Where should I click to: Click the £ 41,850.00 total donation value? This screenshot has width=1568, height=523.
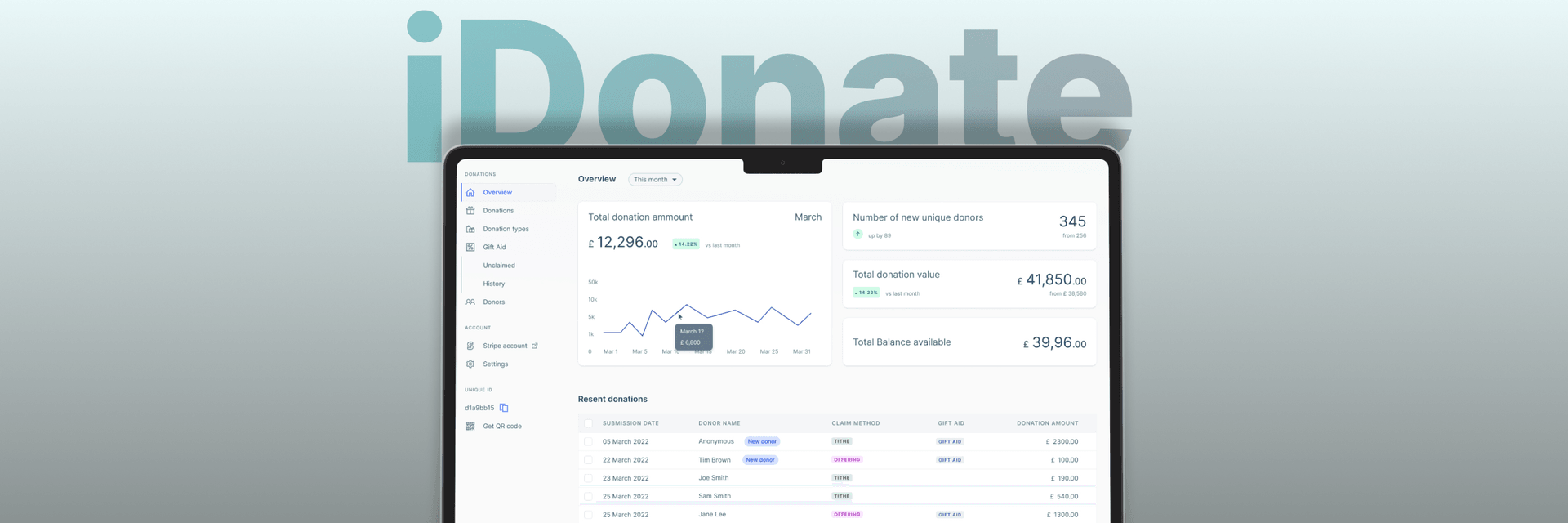pyautogui.click(x=1052, y=279)
